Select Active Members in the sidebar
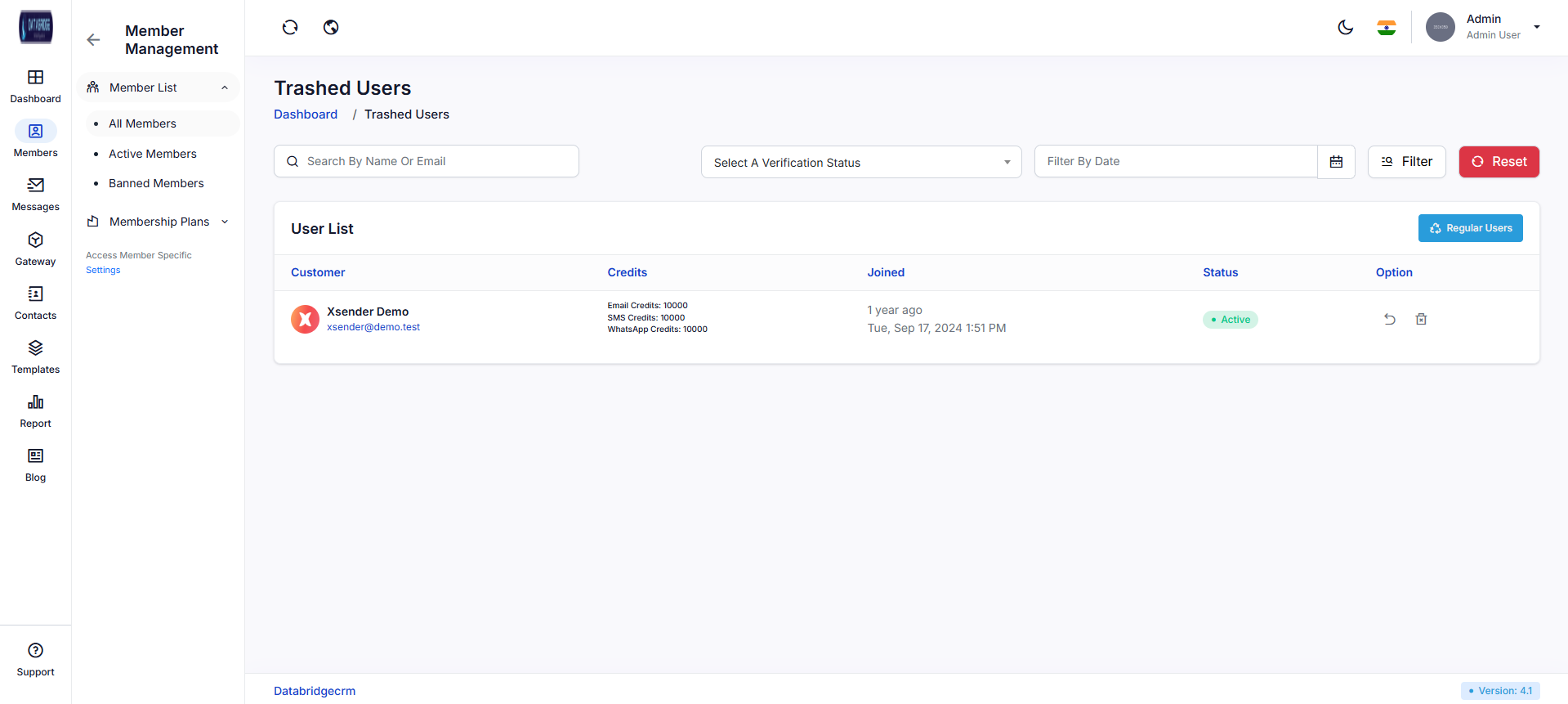This screenshot has width=1568, height=704. 153,154
